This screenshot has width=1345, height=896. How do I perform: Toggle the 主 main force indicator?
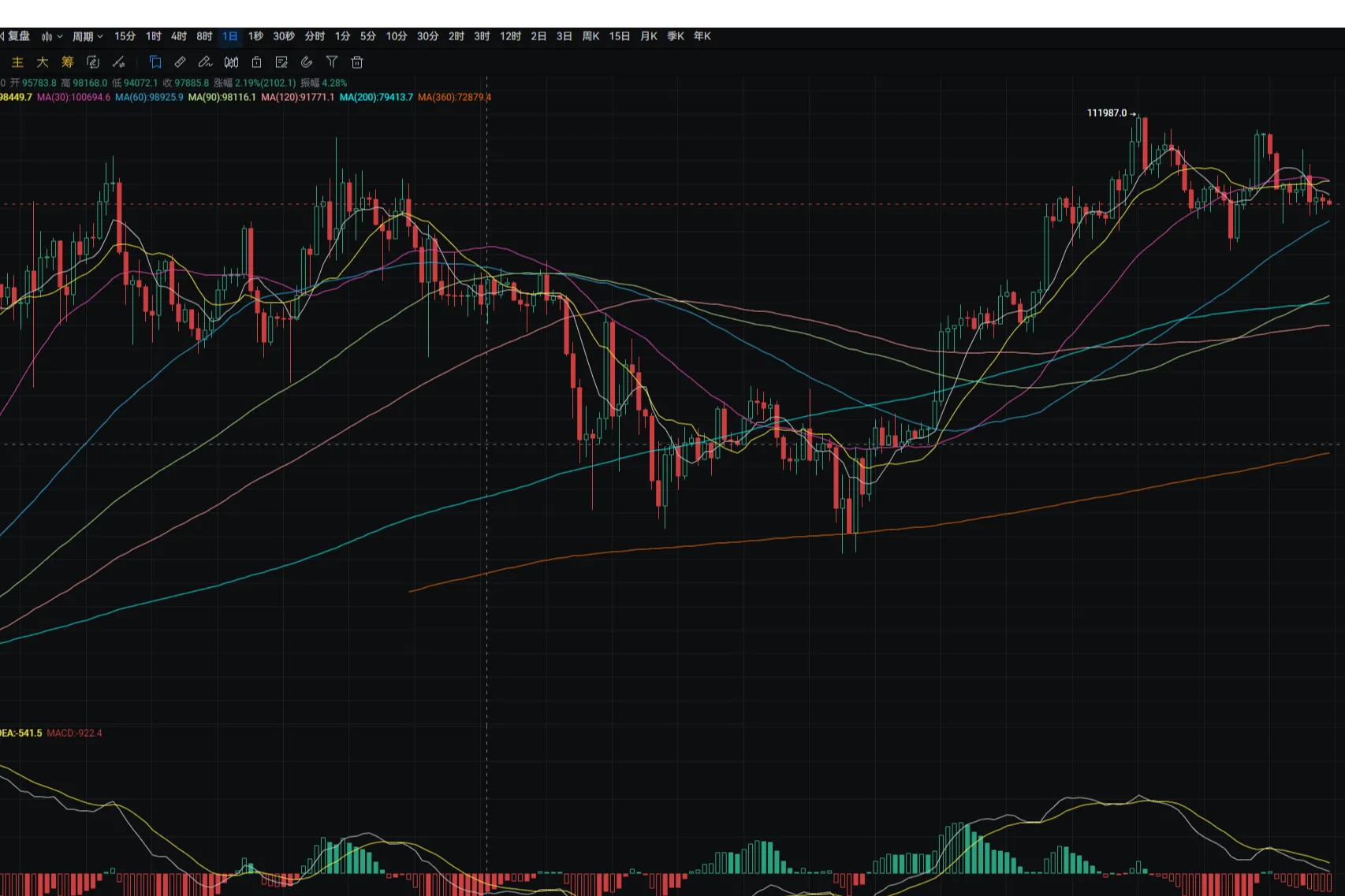coord(17,62)
